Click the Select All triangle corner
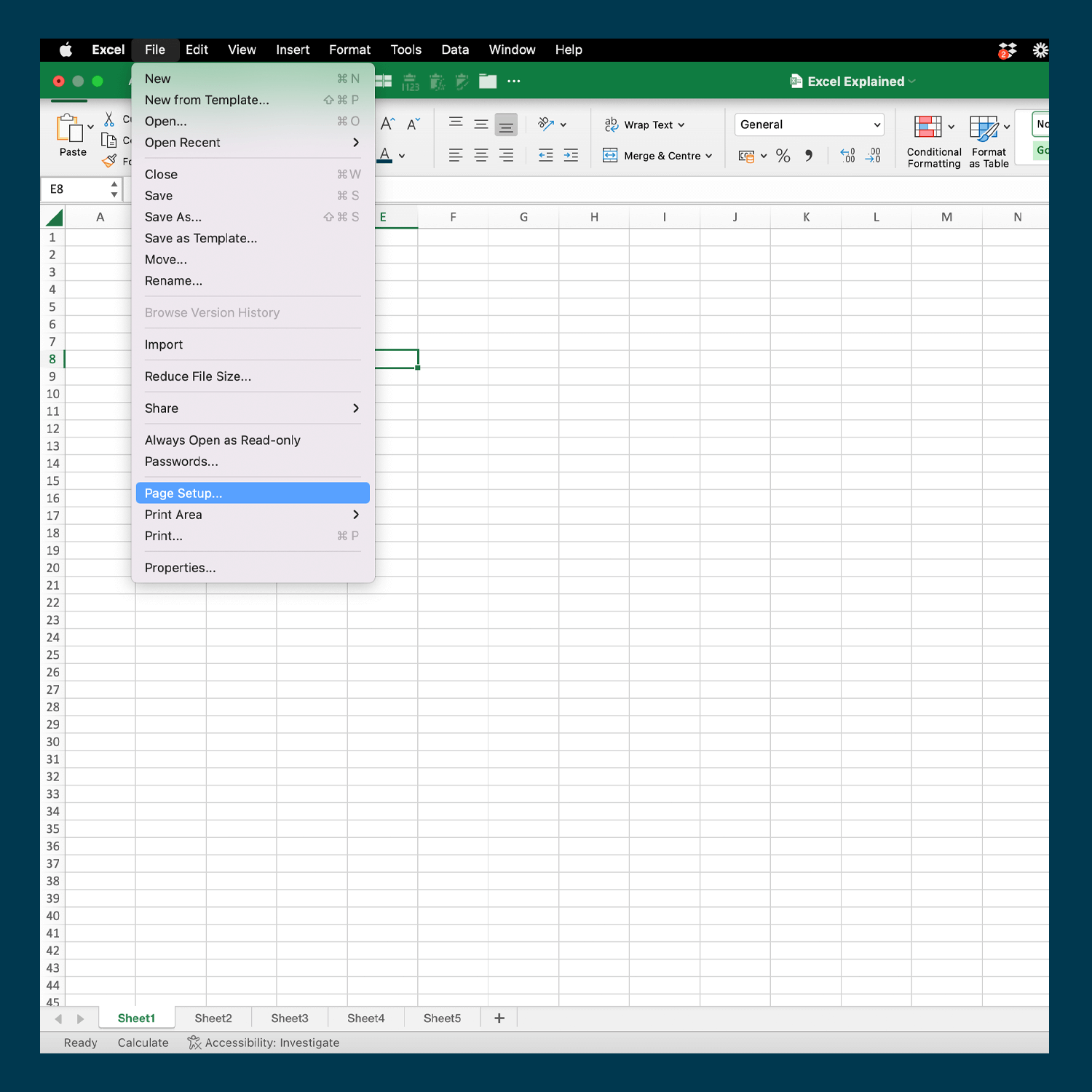 (54, 217)
